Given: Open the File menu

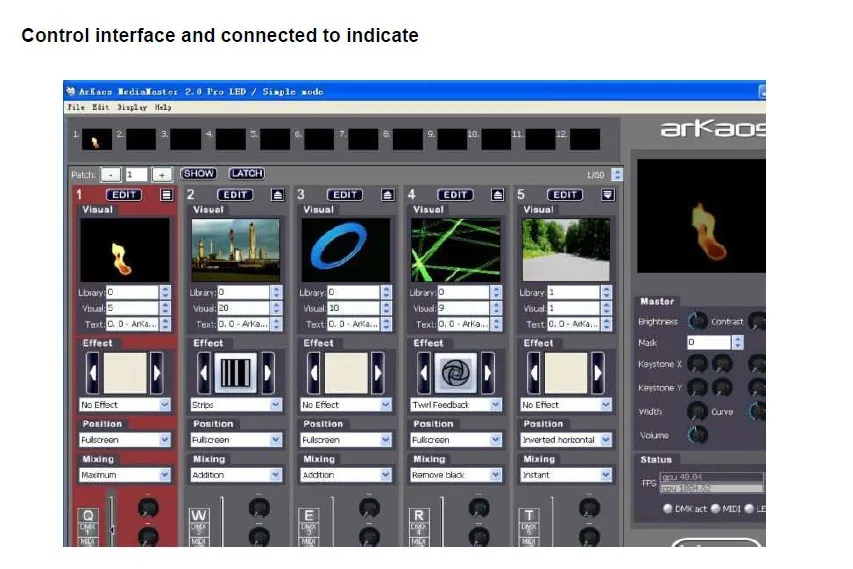Looking at the screenshot, I should click(76, 107).
